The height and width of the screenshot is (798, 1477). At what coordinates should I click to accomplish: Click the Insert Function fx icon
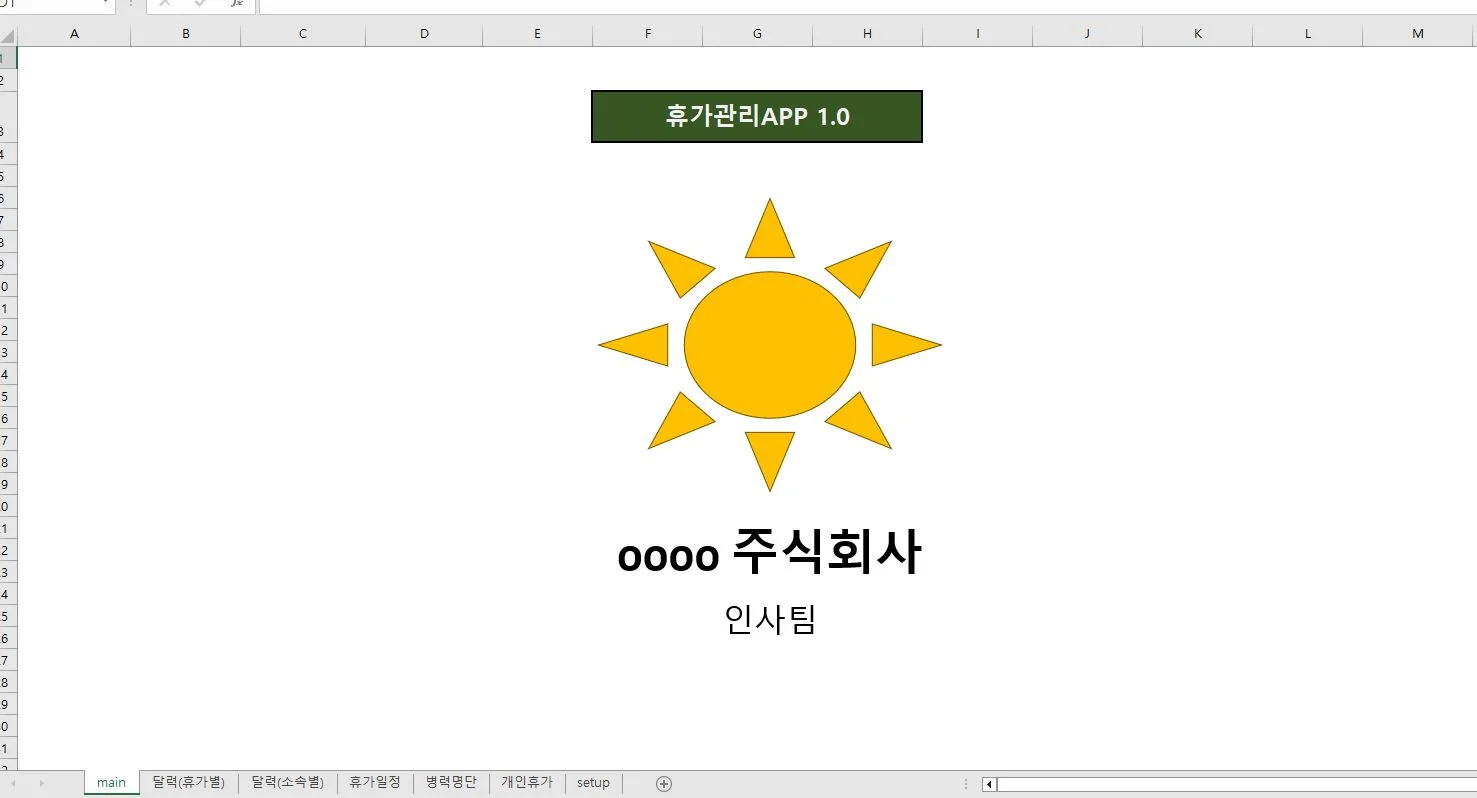click(237, 3)
